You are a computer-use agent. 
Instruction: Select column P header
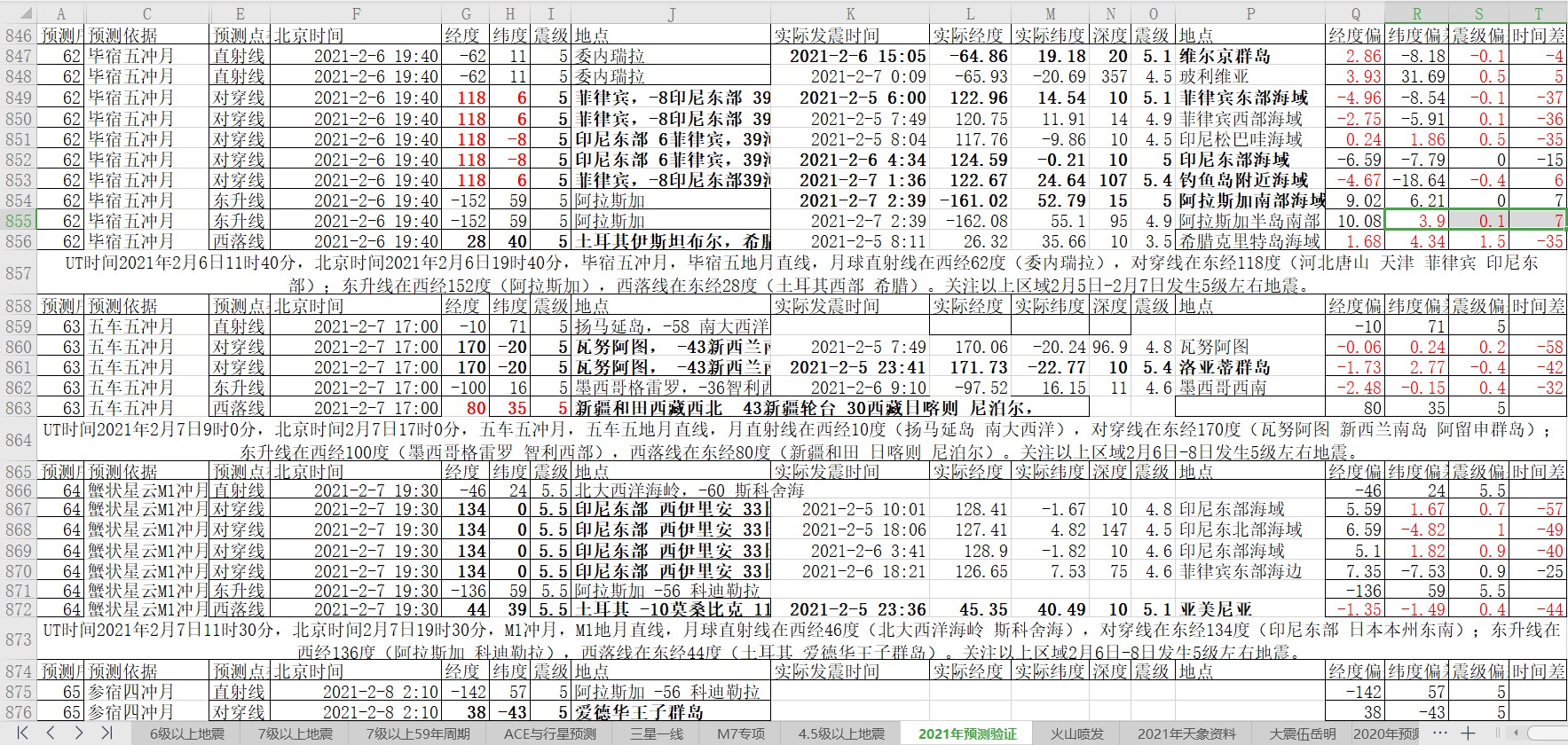(1250, 13)
